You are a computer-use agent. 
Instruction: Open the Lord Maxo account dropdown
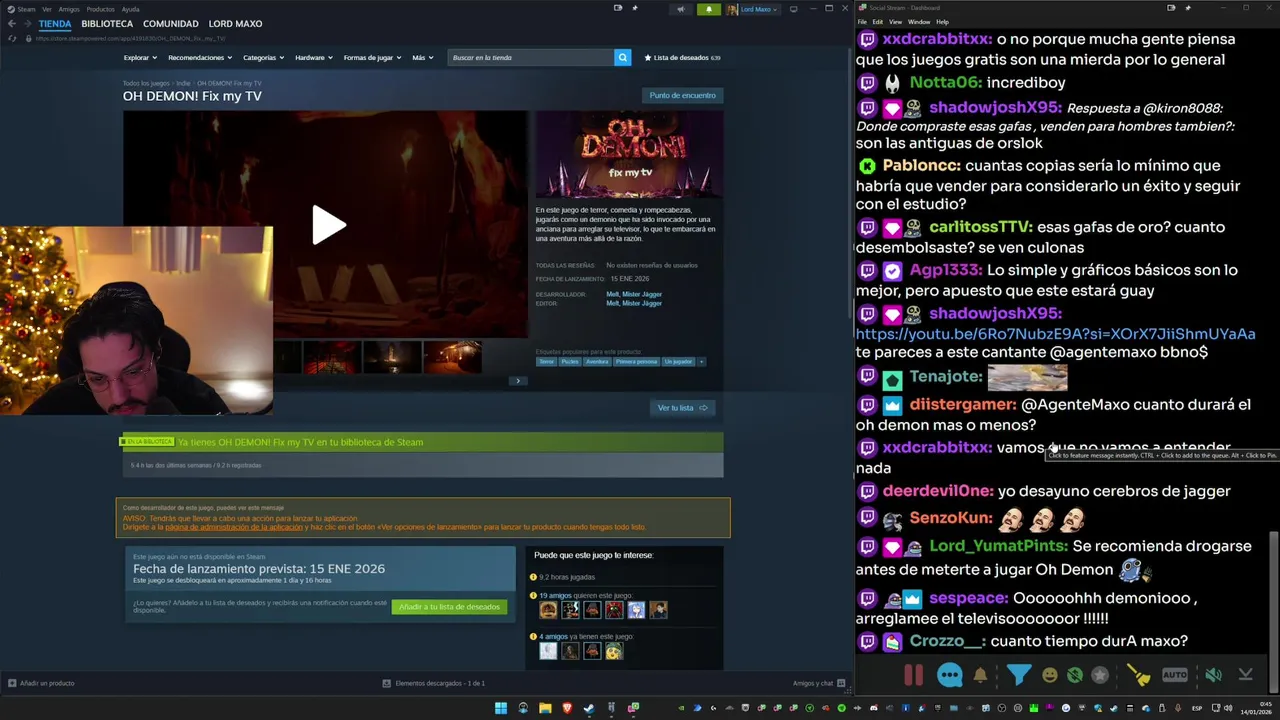coord(751,9)
